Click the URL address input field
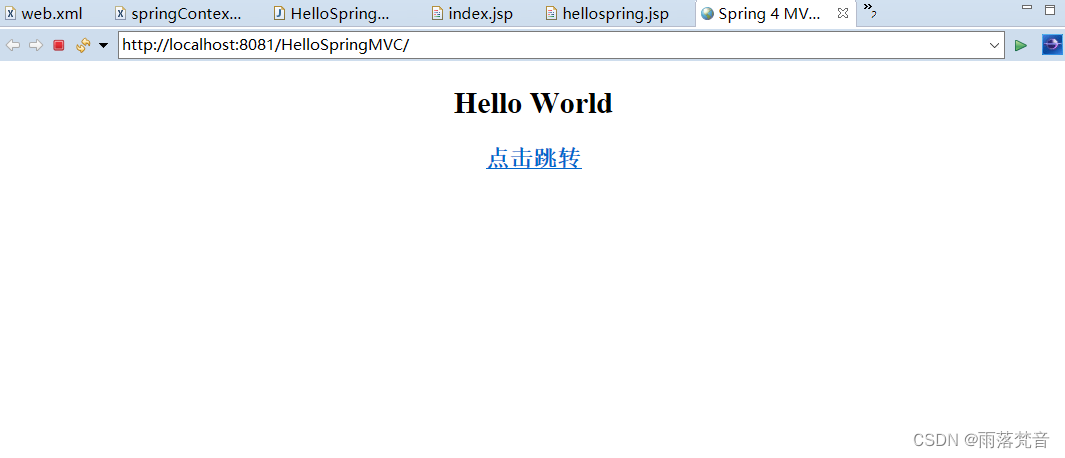1065x458 pixels. pyautogui.click(x=554, y=46)
